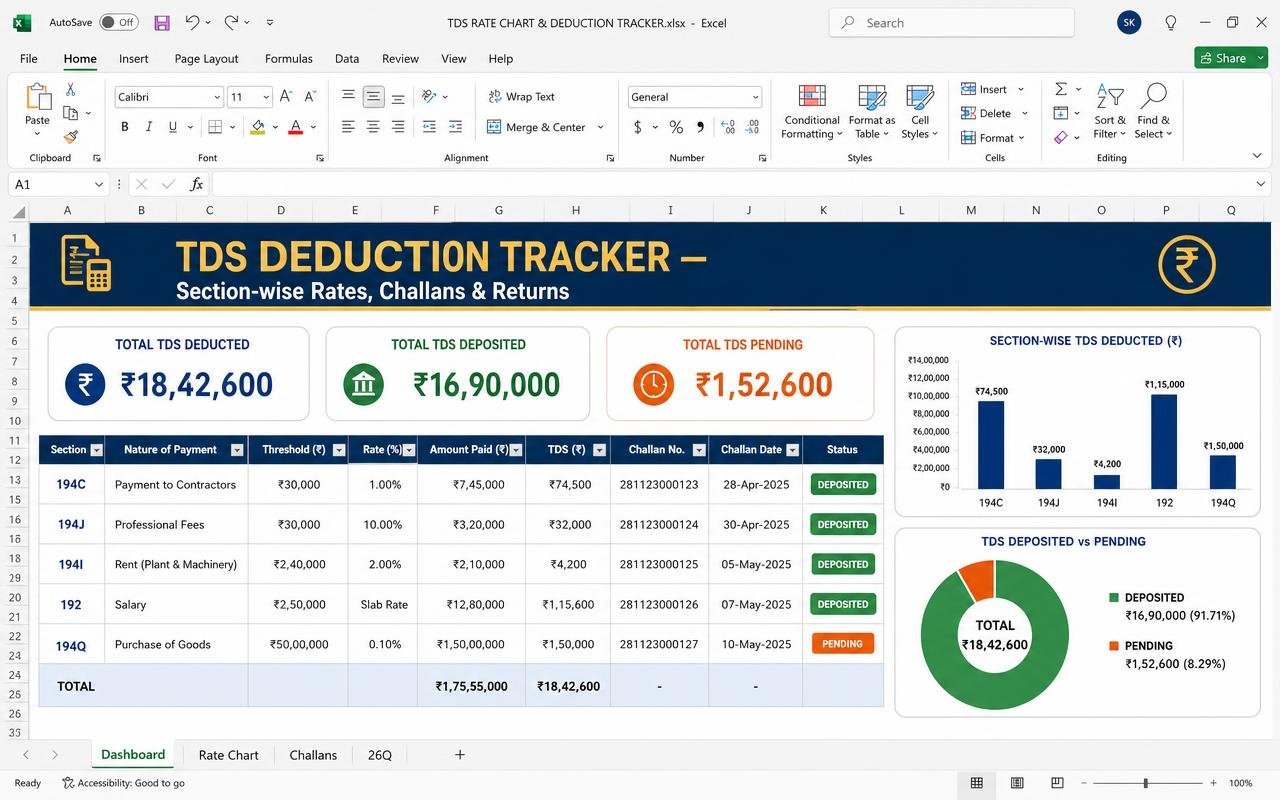This screenshot has width=1280, height=800.
Task: Toggle Align Right
Action: tap(398, 127)
